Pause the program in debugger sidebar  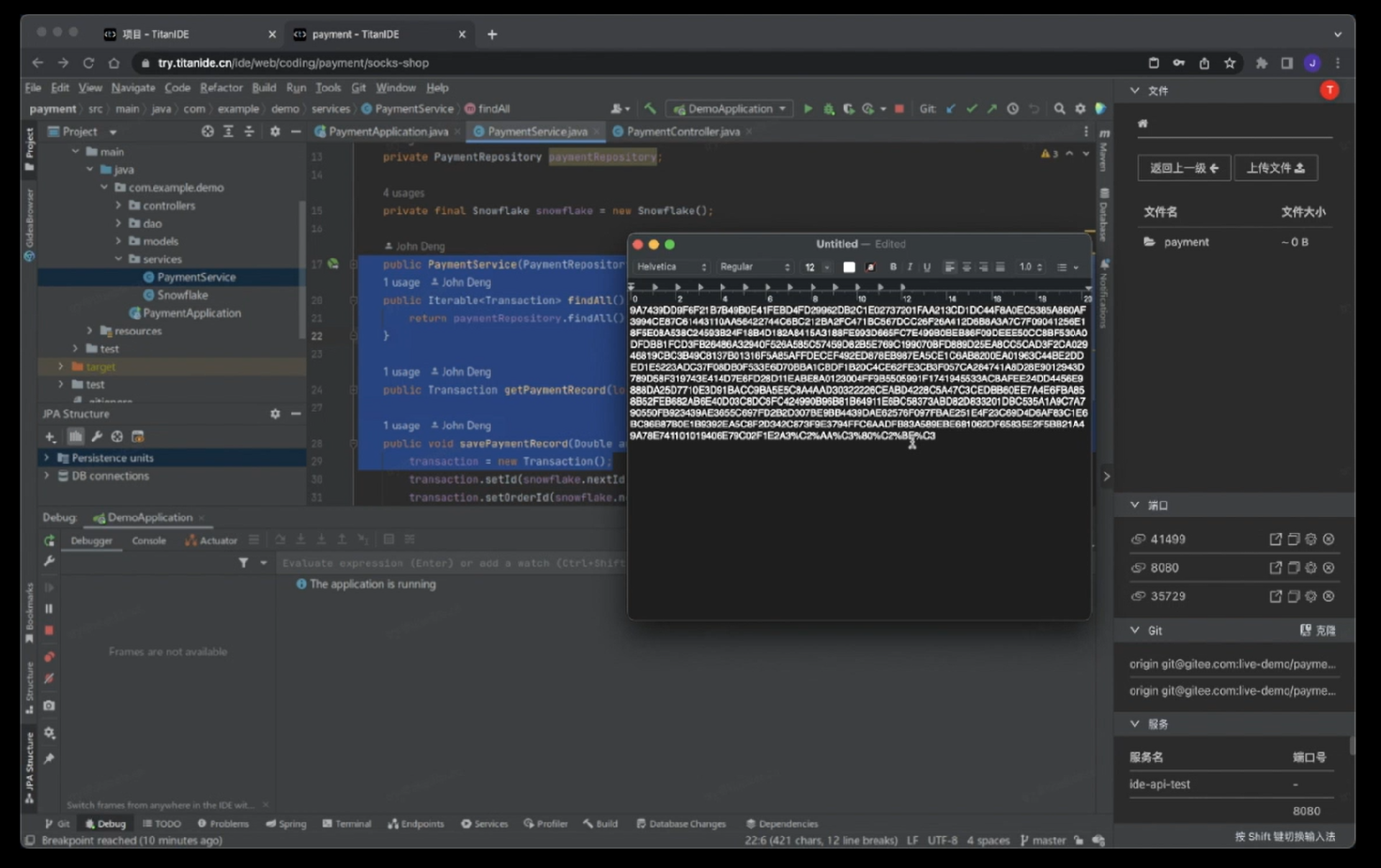49,609
